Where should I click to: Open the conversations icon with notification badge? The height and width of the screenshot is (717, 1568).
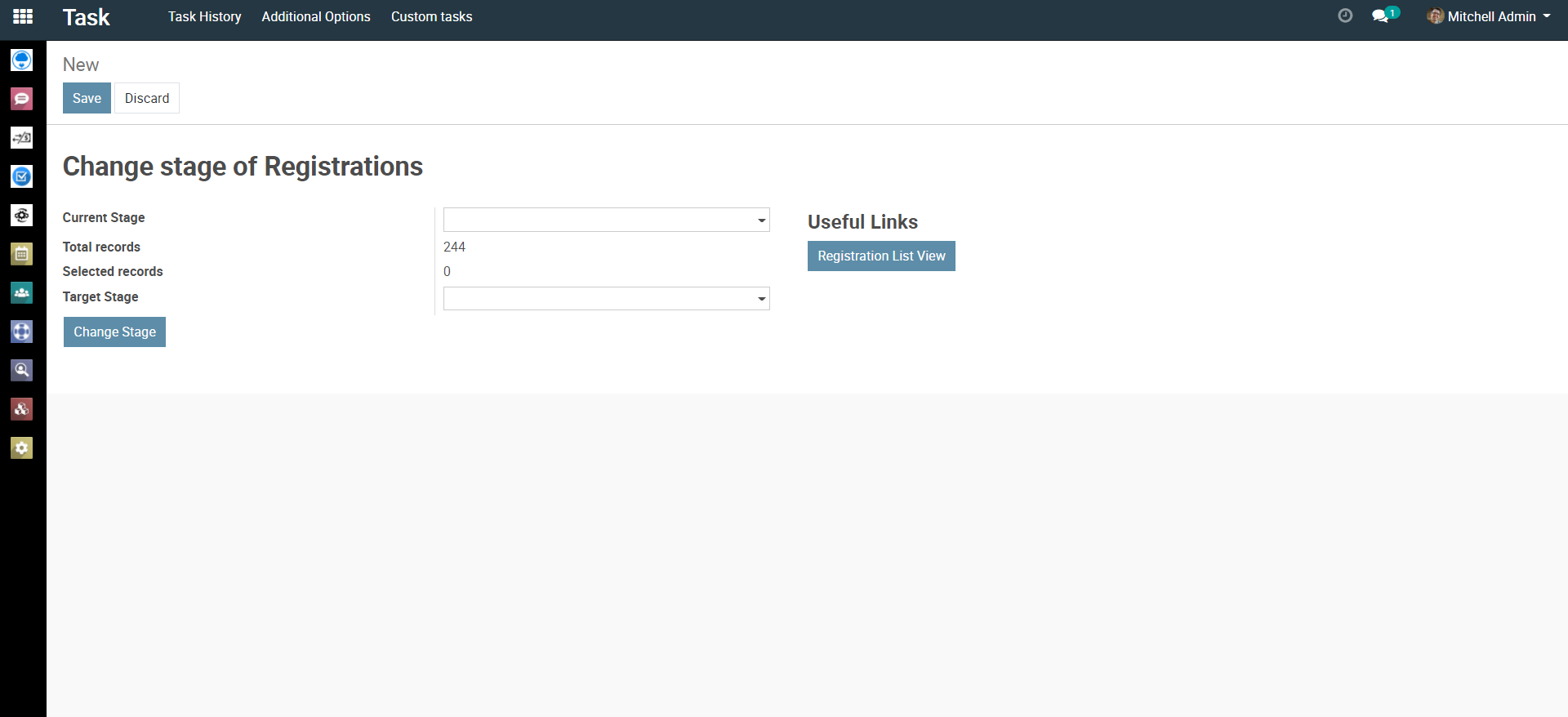1381,16
